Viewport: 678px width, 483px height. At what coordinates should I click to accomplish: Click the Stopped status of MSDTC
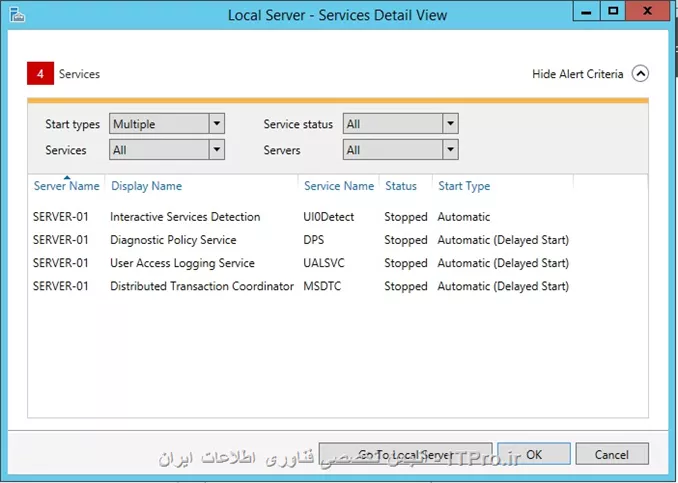click(406, 286)
